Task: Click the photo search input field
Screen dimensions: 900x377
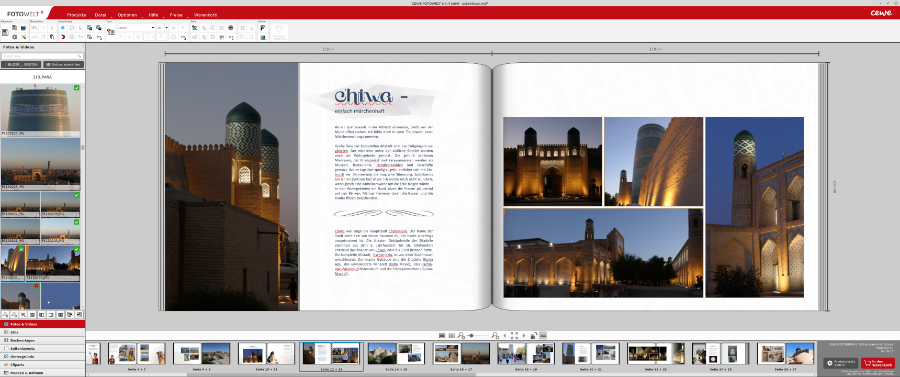Action: pos(42,56)
